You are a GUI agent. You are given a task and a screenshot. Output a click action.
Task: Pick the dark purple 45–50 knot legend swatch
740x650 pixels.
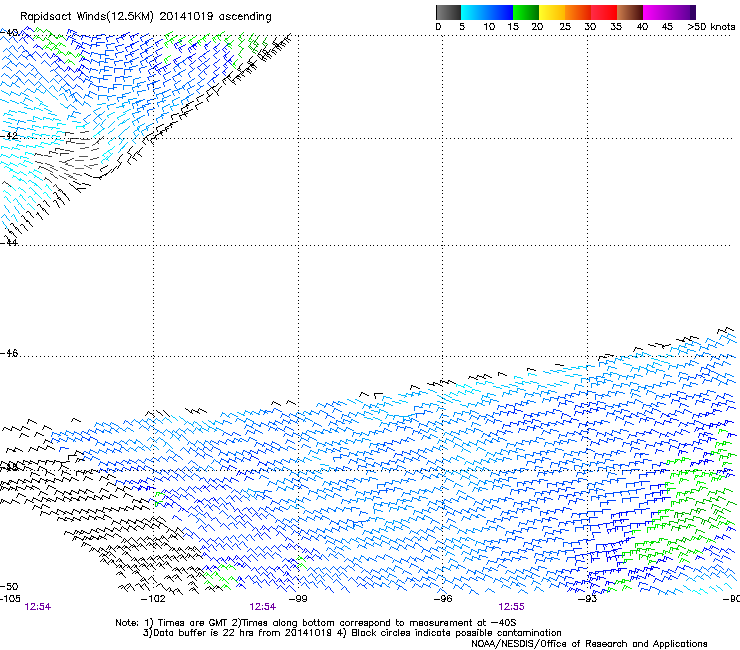(x=682, y=12)
